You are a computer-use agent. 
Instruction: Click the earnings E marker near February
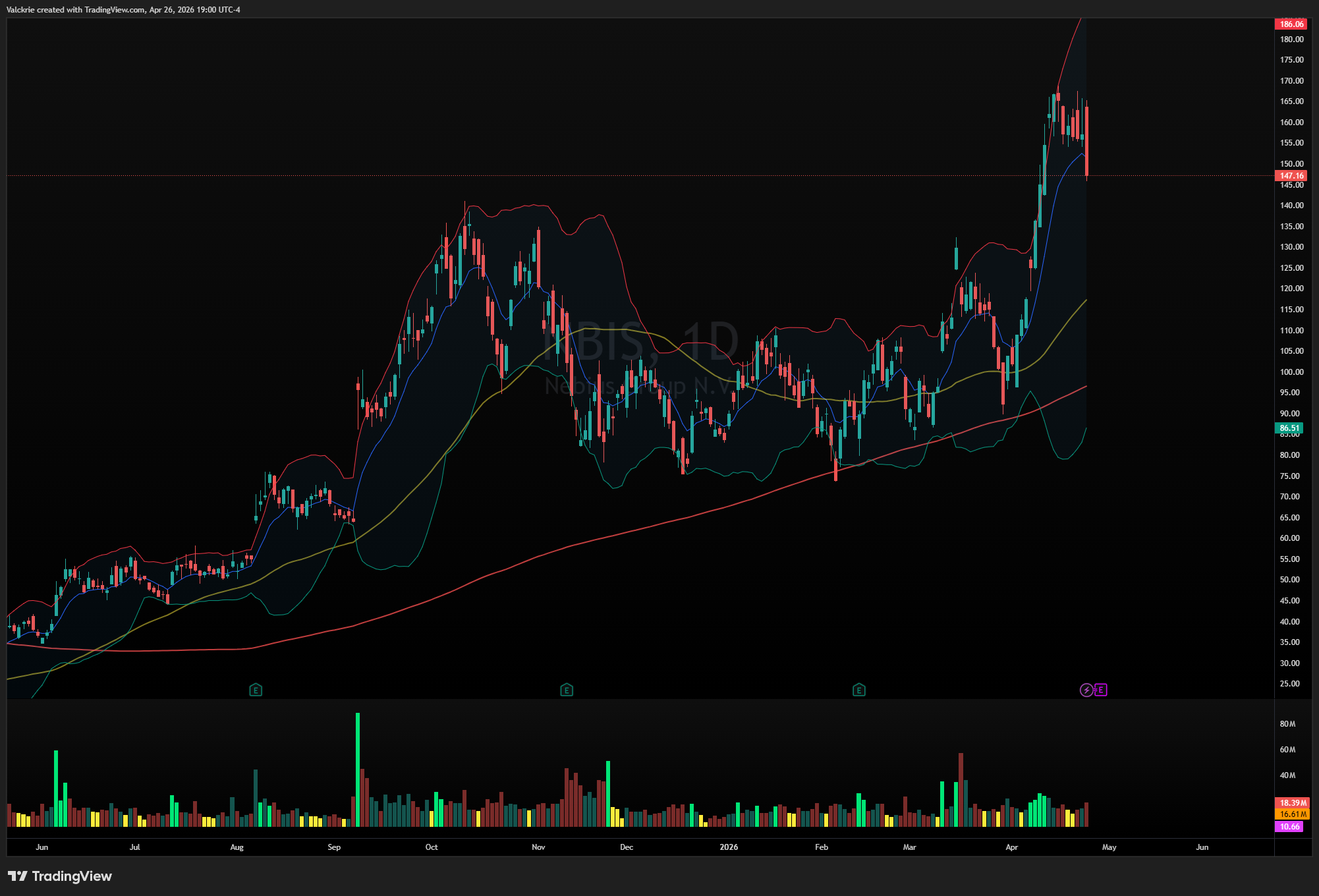coord(858,690)
